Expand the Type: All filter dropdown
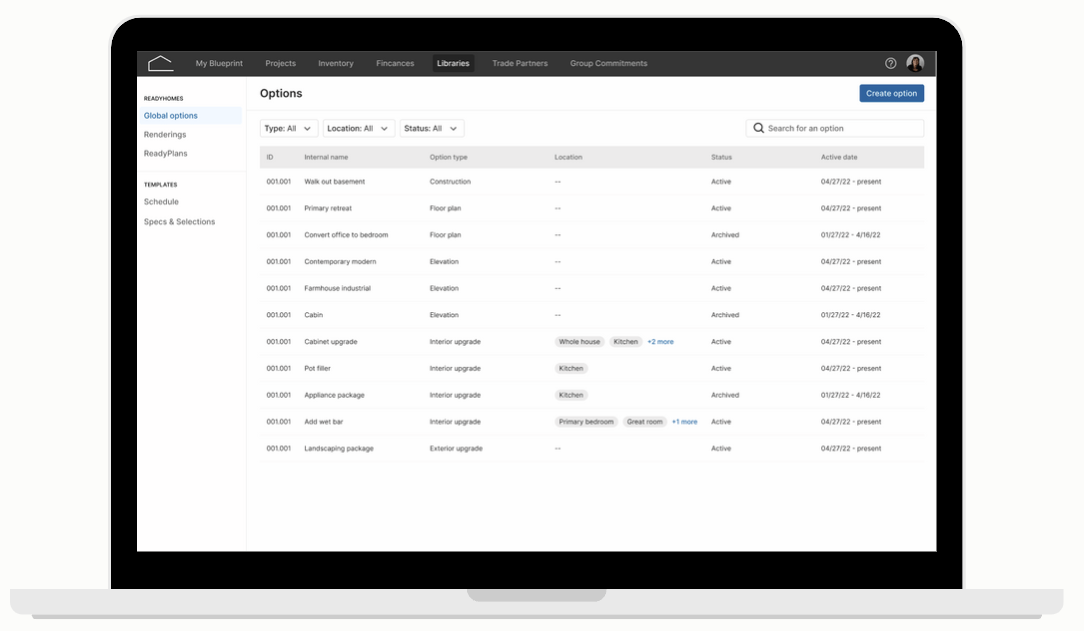The height and width of the screenshot is (631, 1084). tap(288, 129)
